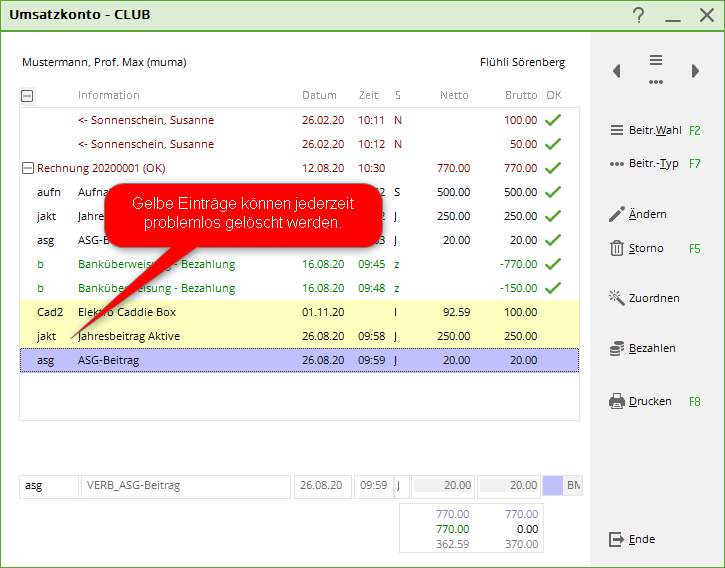Click the Ändern pencil icon

[617, 214]
